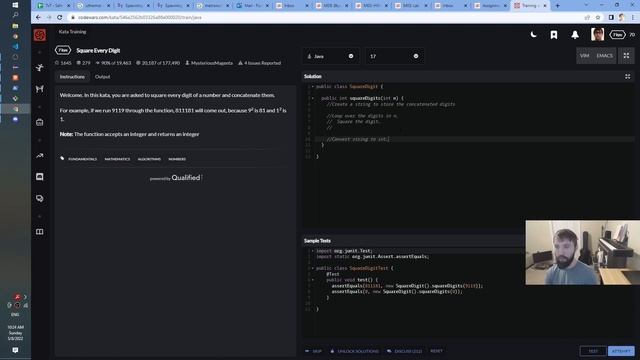640x360 pixels.
Task: Switch to the Instructions tab
Action: [72, 77]
